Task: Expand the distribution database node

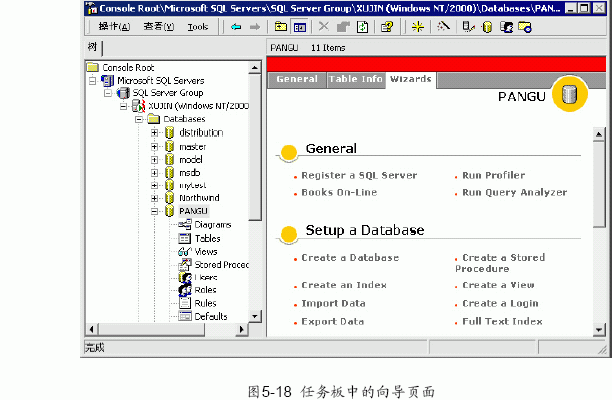Action: (155, 133)
